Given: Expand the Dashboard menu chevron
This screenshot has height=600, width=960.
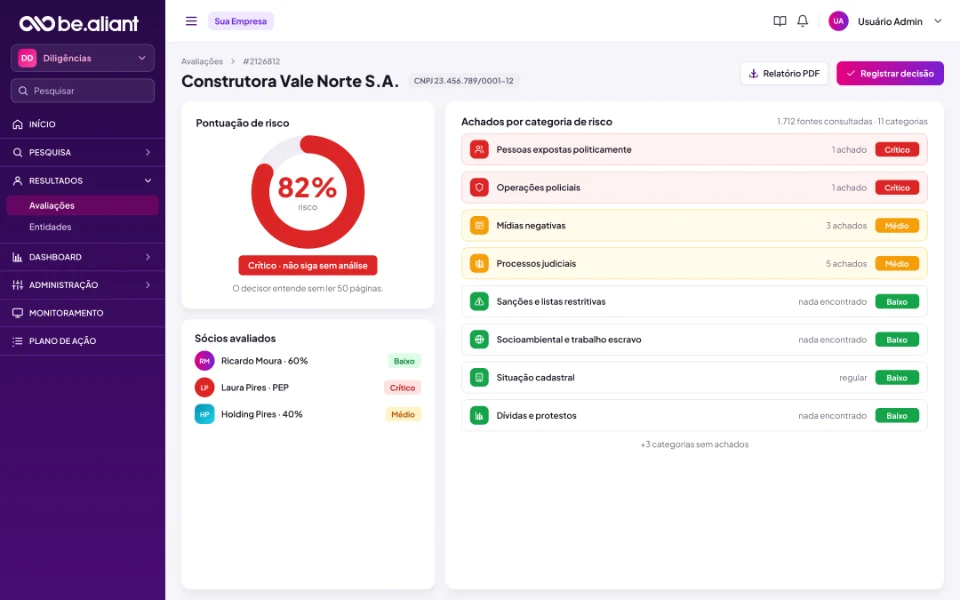Looking at the screenshot, I should (x=148, y=257).
